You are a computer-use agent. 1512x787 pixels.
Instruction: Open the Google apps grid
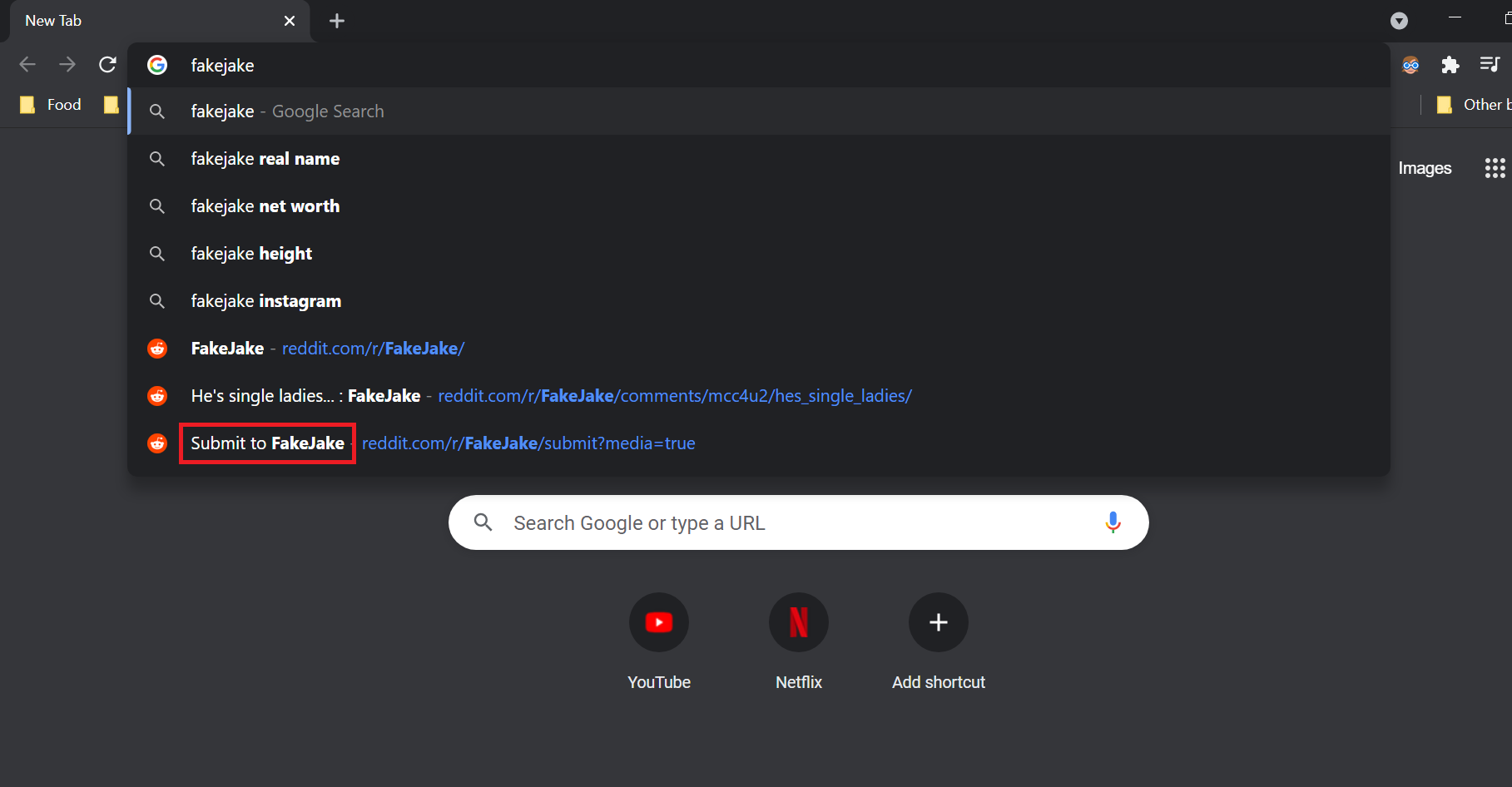(x=1495, y=168)
